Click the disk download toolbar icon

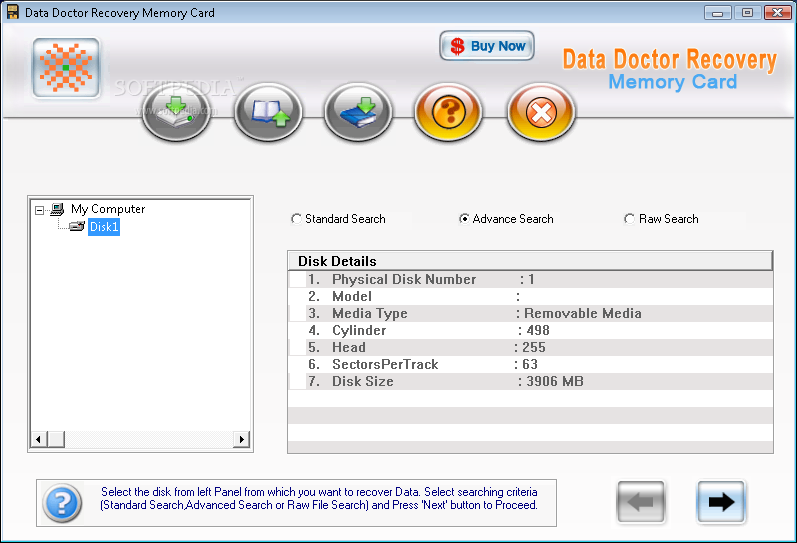click(x=176, y=112)
